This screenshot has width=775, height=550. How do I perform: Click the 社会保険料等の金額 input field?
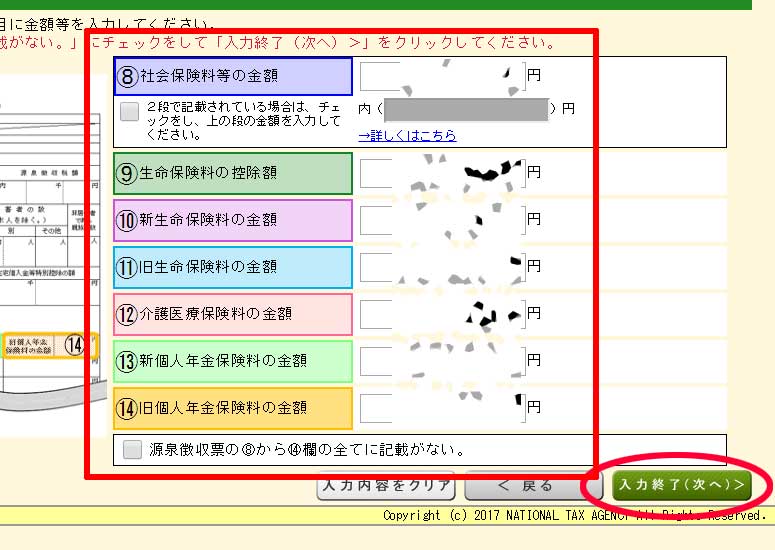pyautogui.click(x=441, y=75)
